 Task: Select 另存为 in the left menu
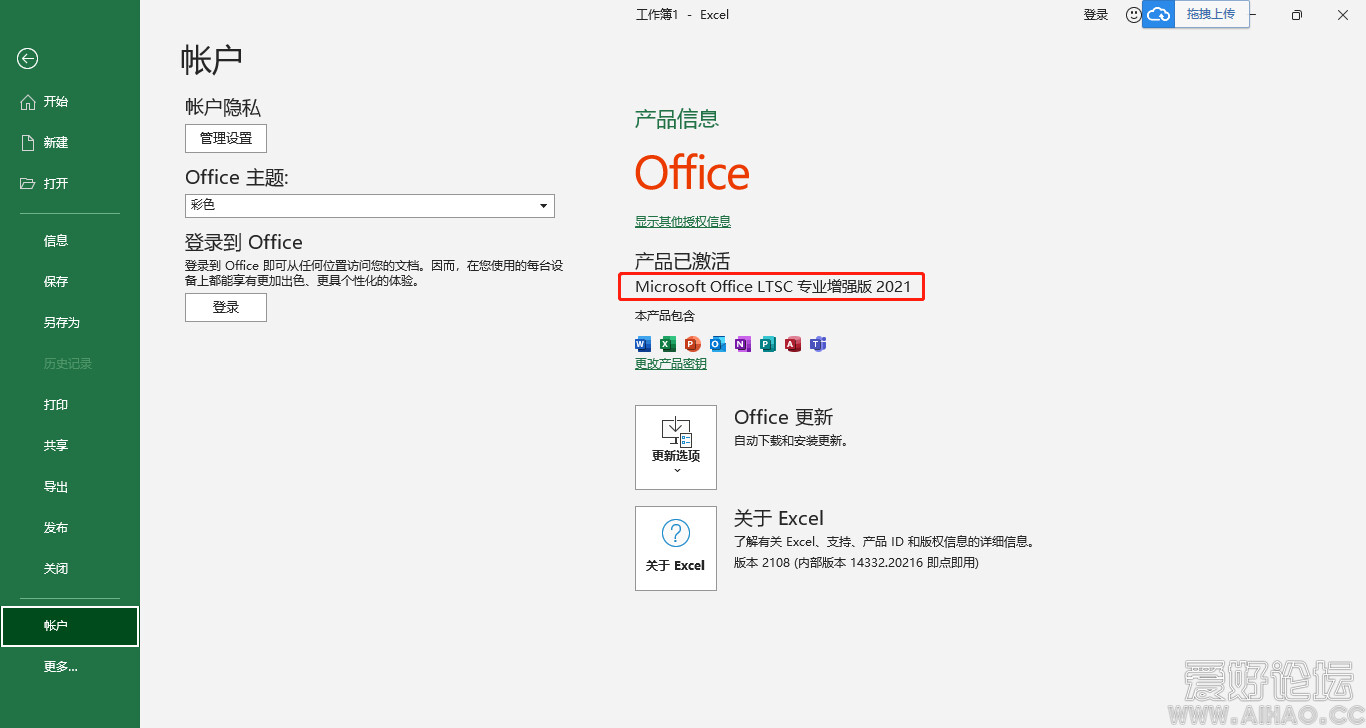(x=61, y=323)
